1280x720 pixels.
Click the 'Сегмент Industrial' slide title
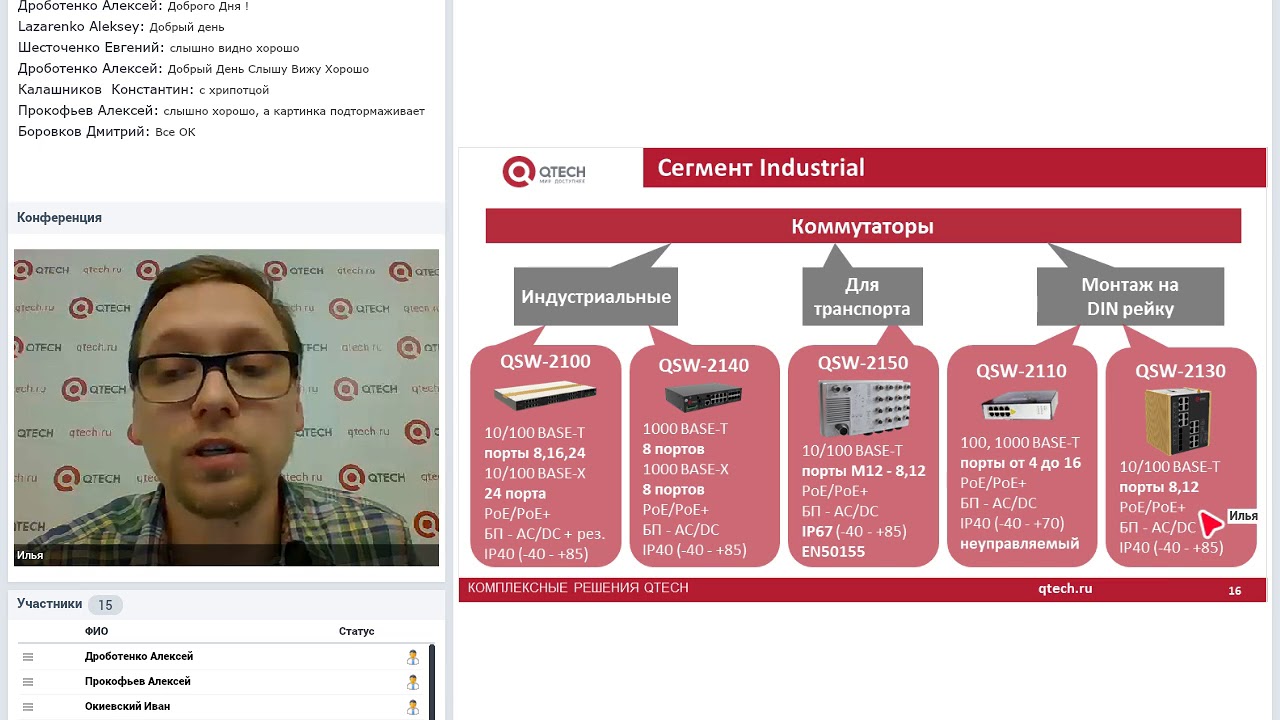click(761, 168)
